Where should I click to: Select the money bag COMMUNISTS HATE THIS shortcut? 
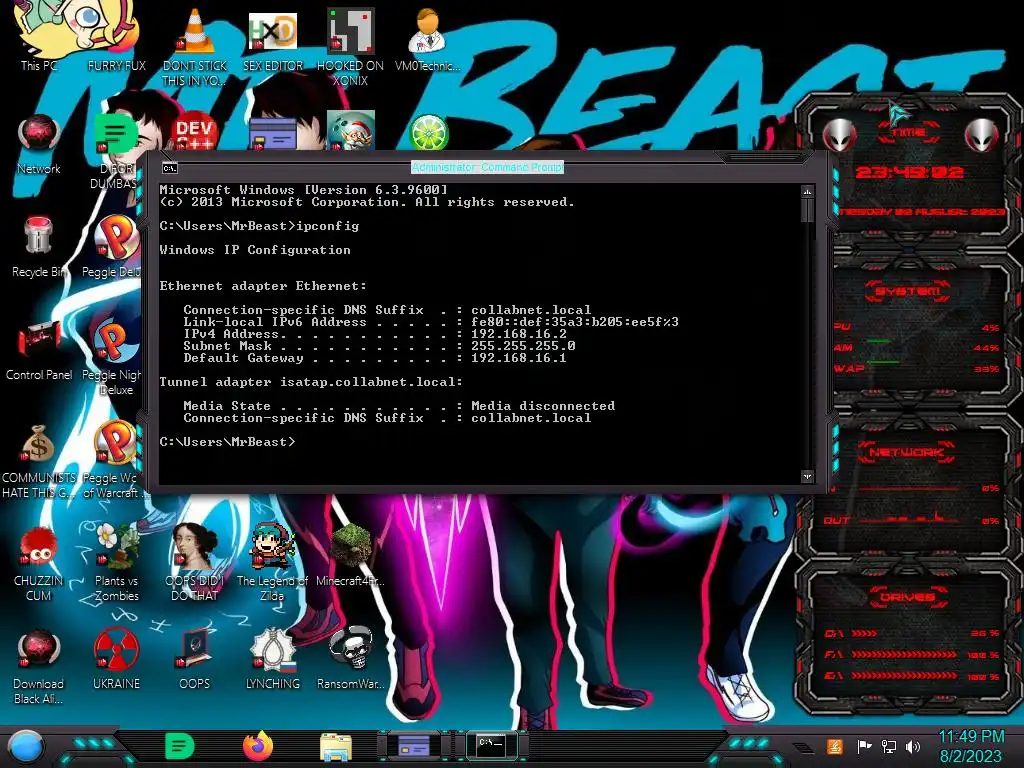[x=39, y=461]
